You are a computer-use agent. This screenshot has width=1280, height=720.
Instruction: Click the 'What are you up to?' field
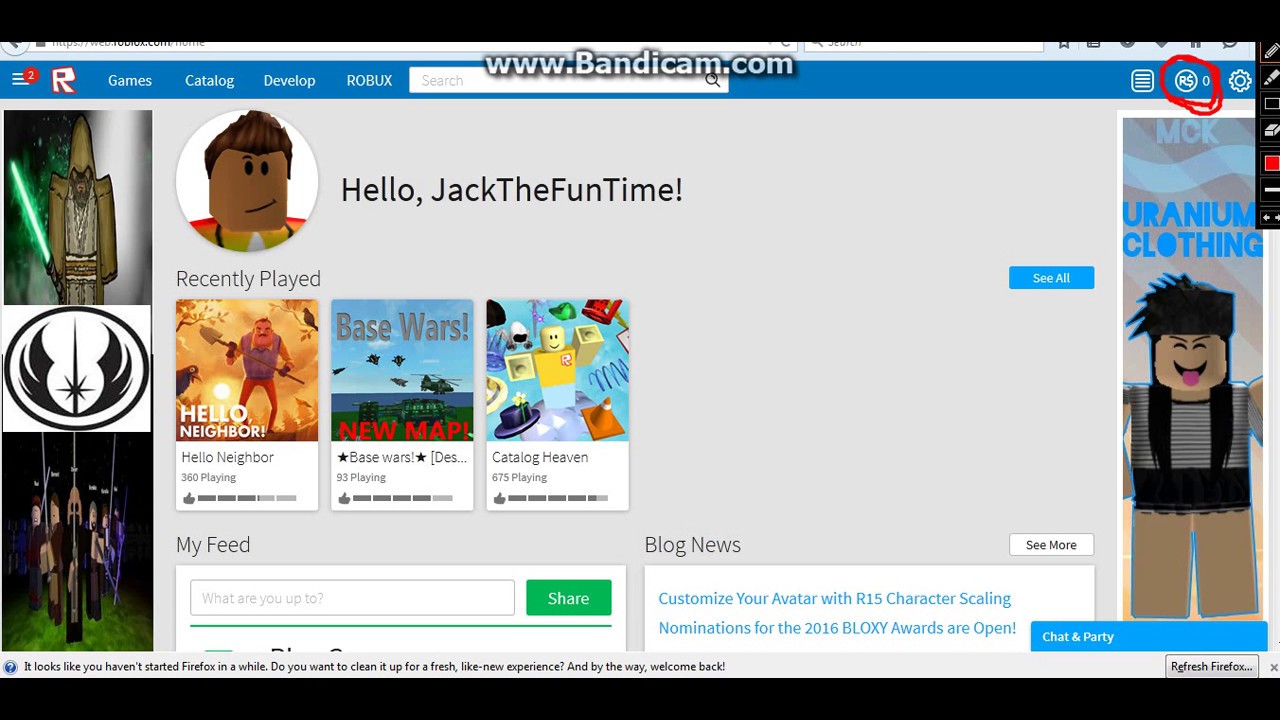click(352, 598)
